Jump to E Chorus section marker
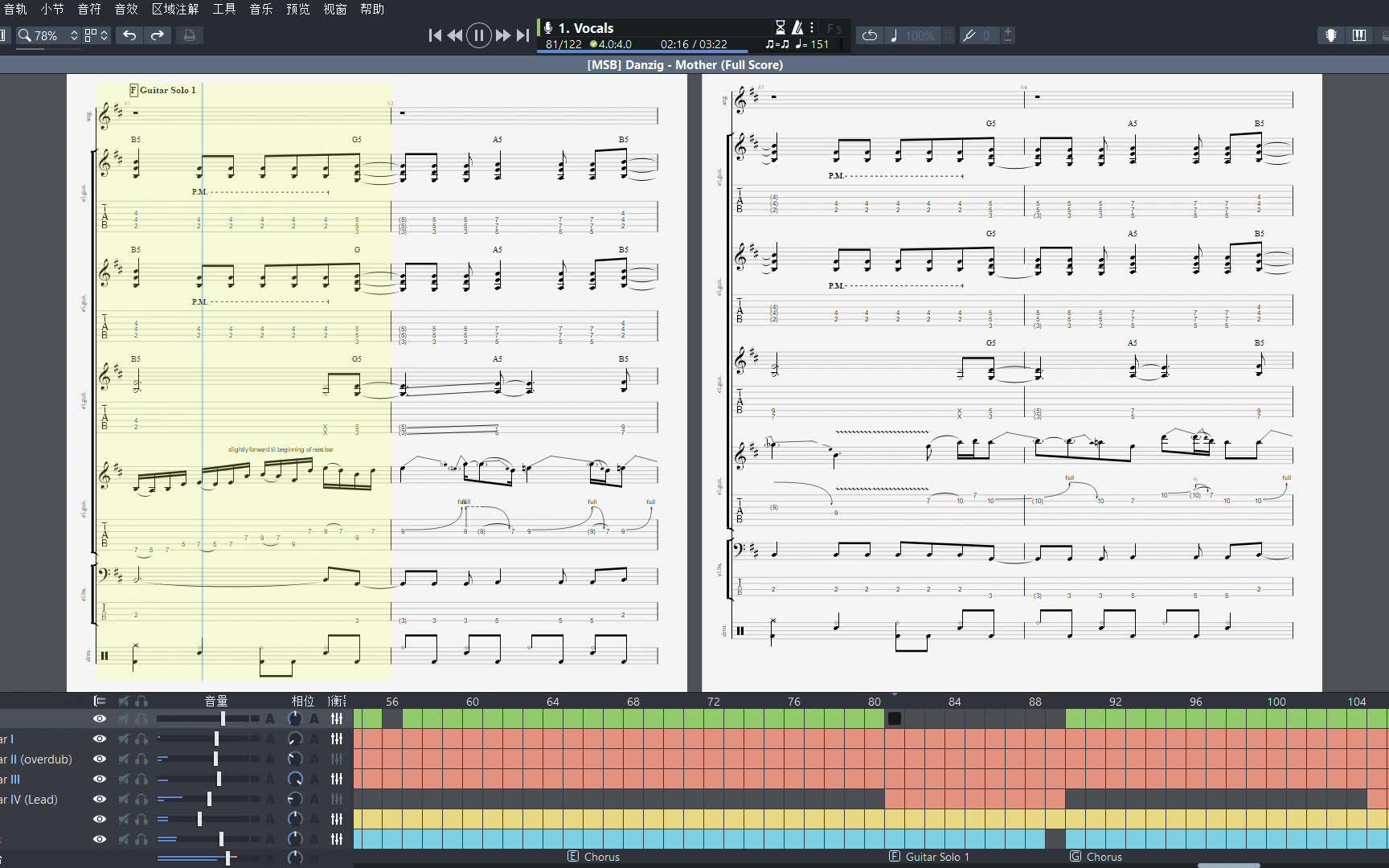1389x868 pixels. point(594,857)
